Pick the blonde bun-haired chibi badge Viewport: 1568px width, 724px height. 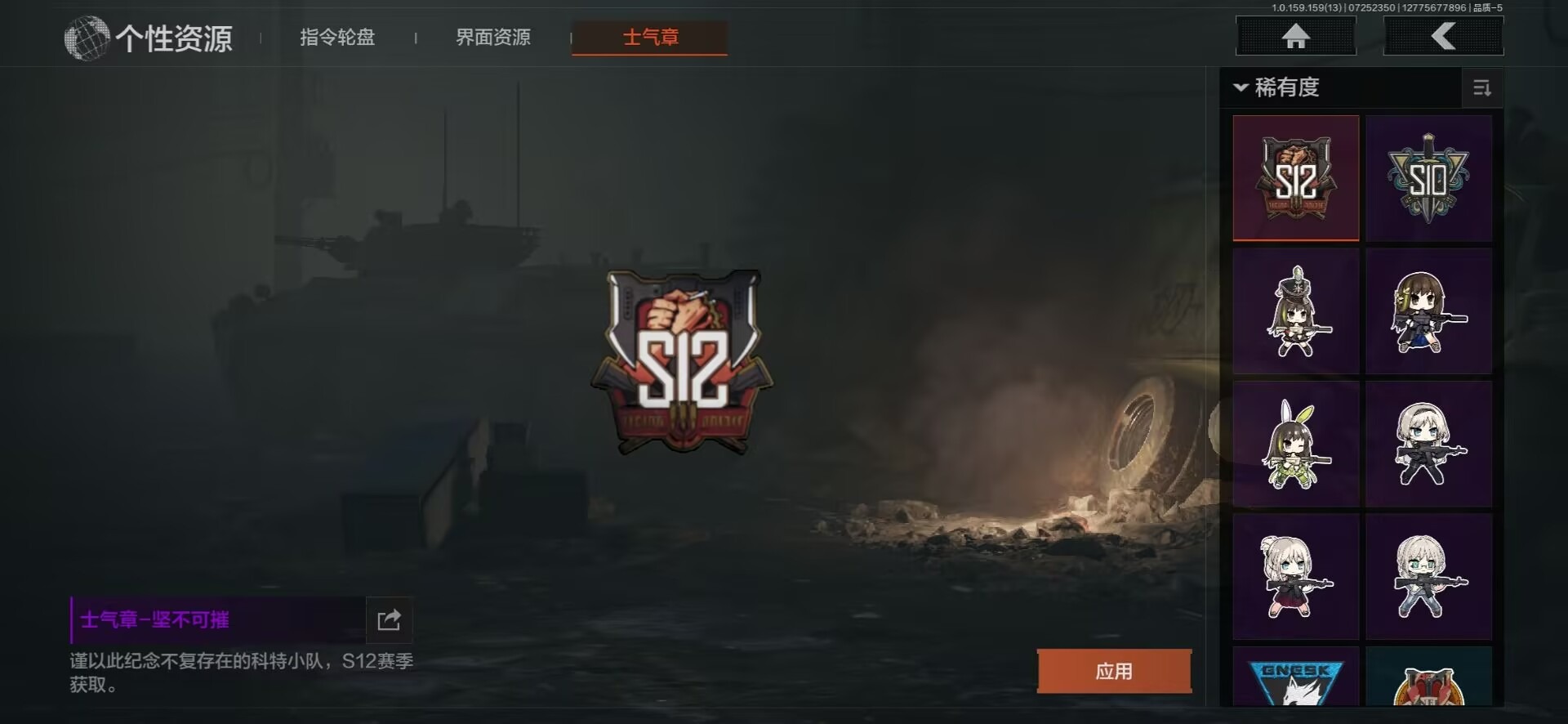(1296, 576)
